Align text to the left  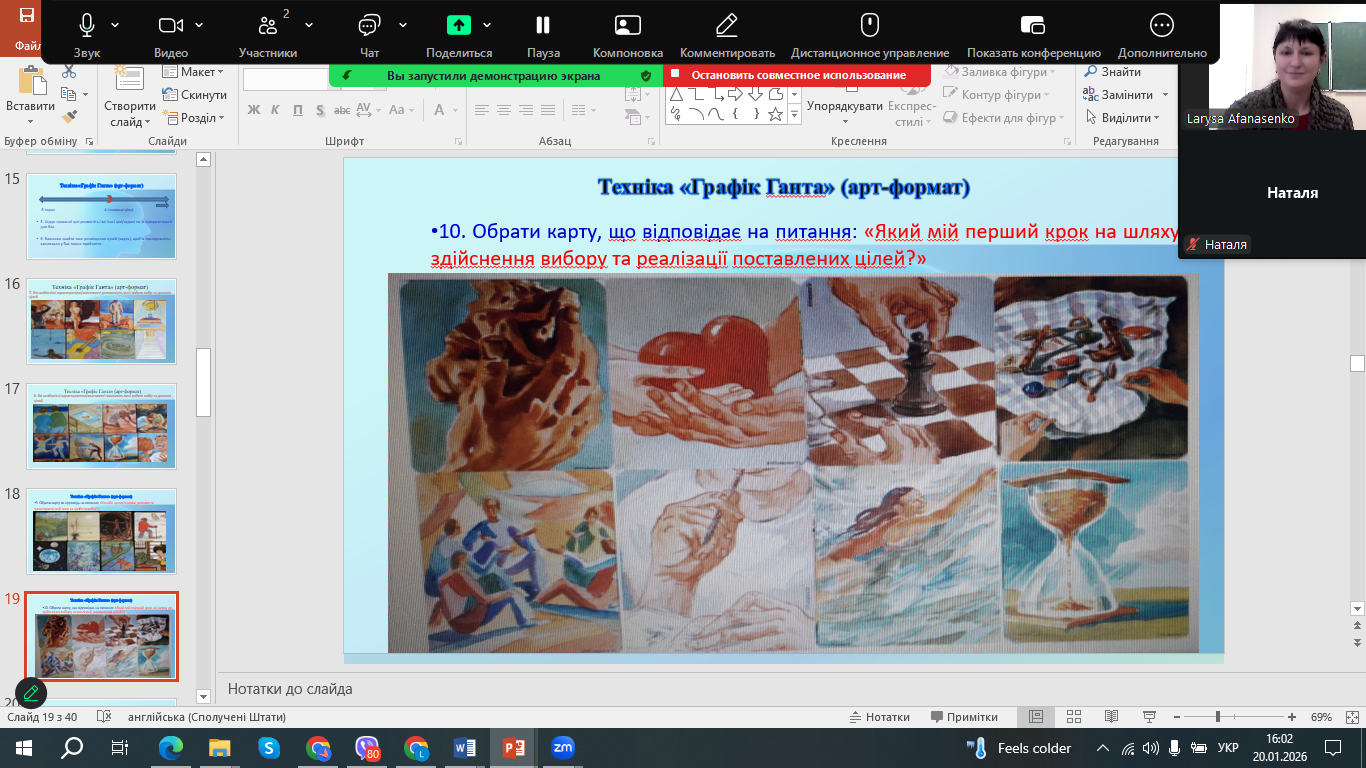pyautogui.click(x=482, y=110)
